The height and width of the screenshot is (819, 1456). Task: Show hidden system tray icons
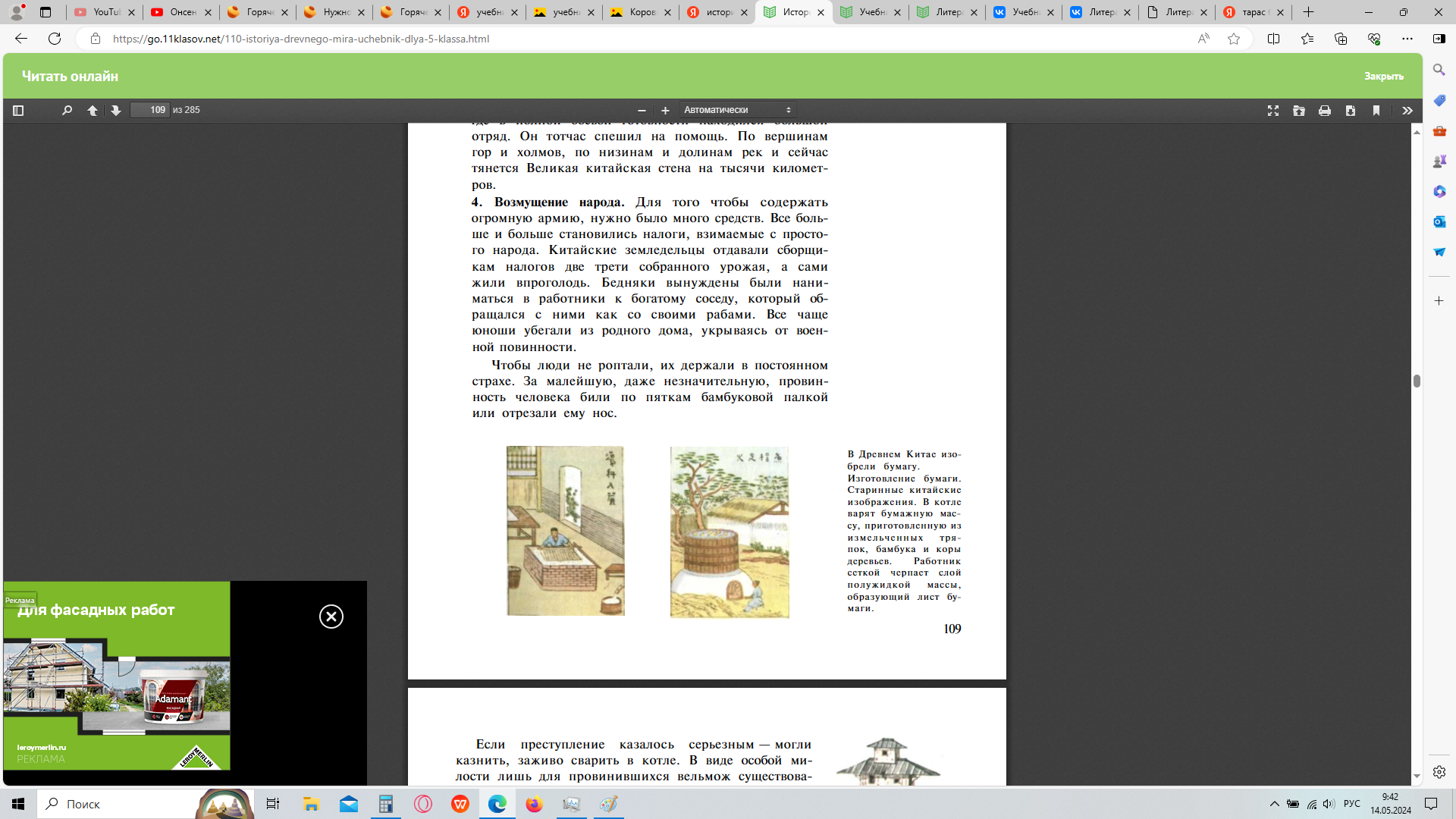point(1274,804)
